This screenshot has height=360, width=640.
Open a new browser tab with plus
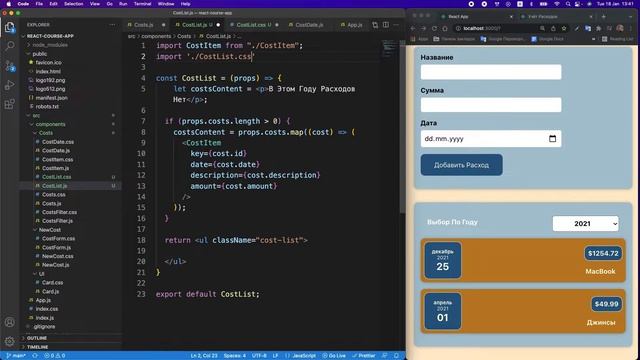point(604,17)
